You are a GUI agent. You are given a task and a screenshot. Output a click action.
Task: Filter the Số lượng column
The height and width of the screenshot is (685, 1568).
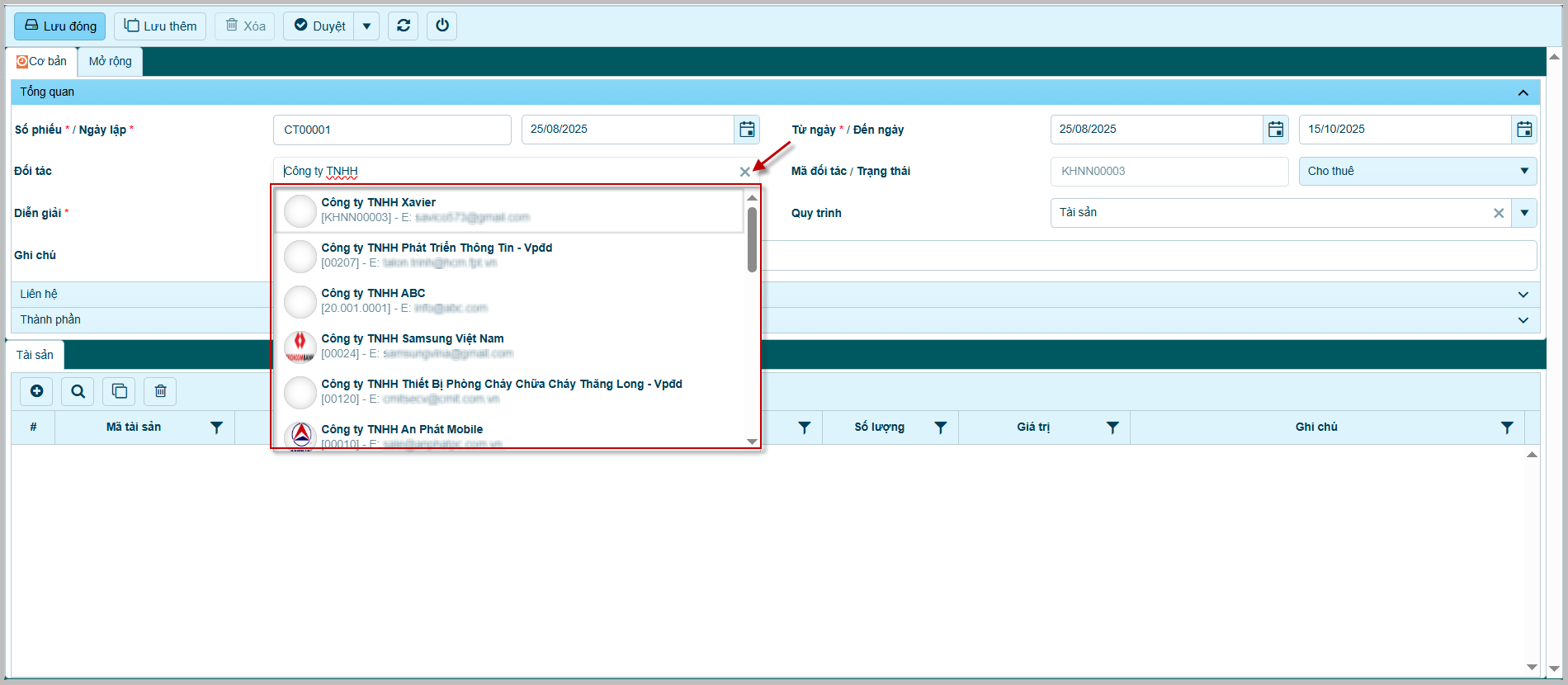pyautogui.click(x=940, y=428)
